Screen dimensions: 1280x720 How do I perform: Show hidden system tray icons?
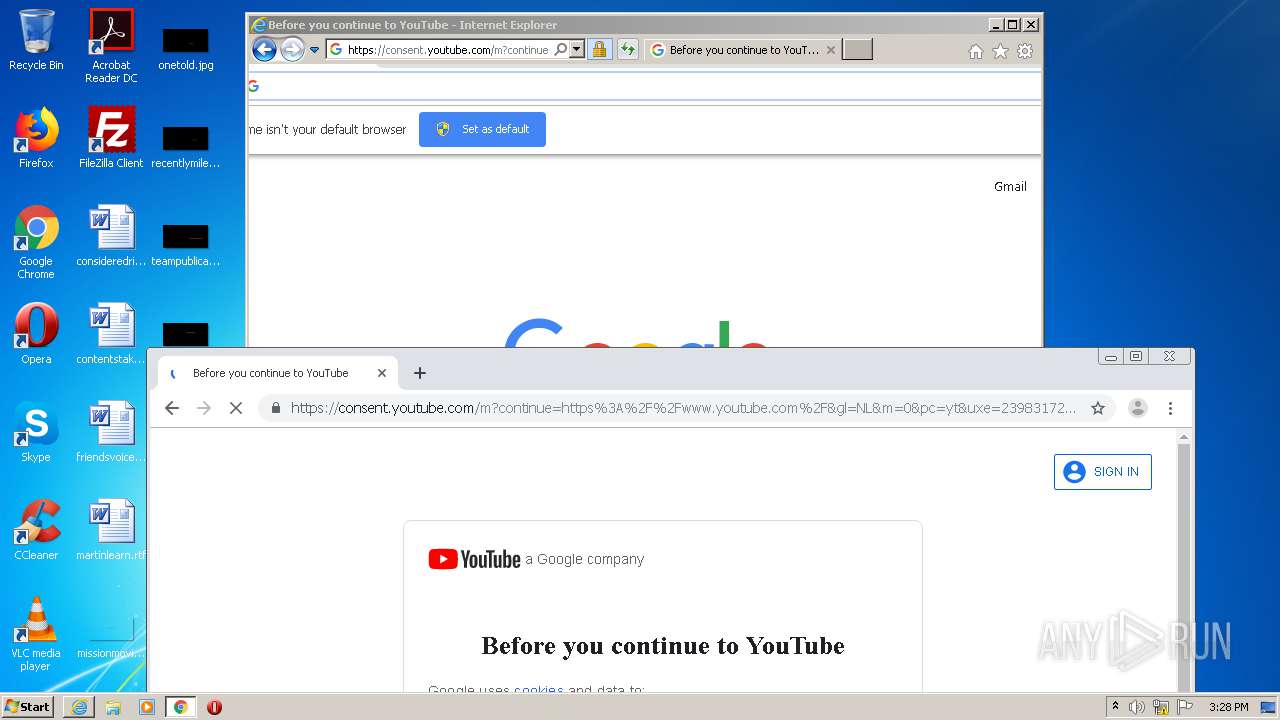coord(1116,707)
